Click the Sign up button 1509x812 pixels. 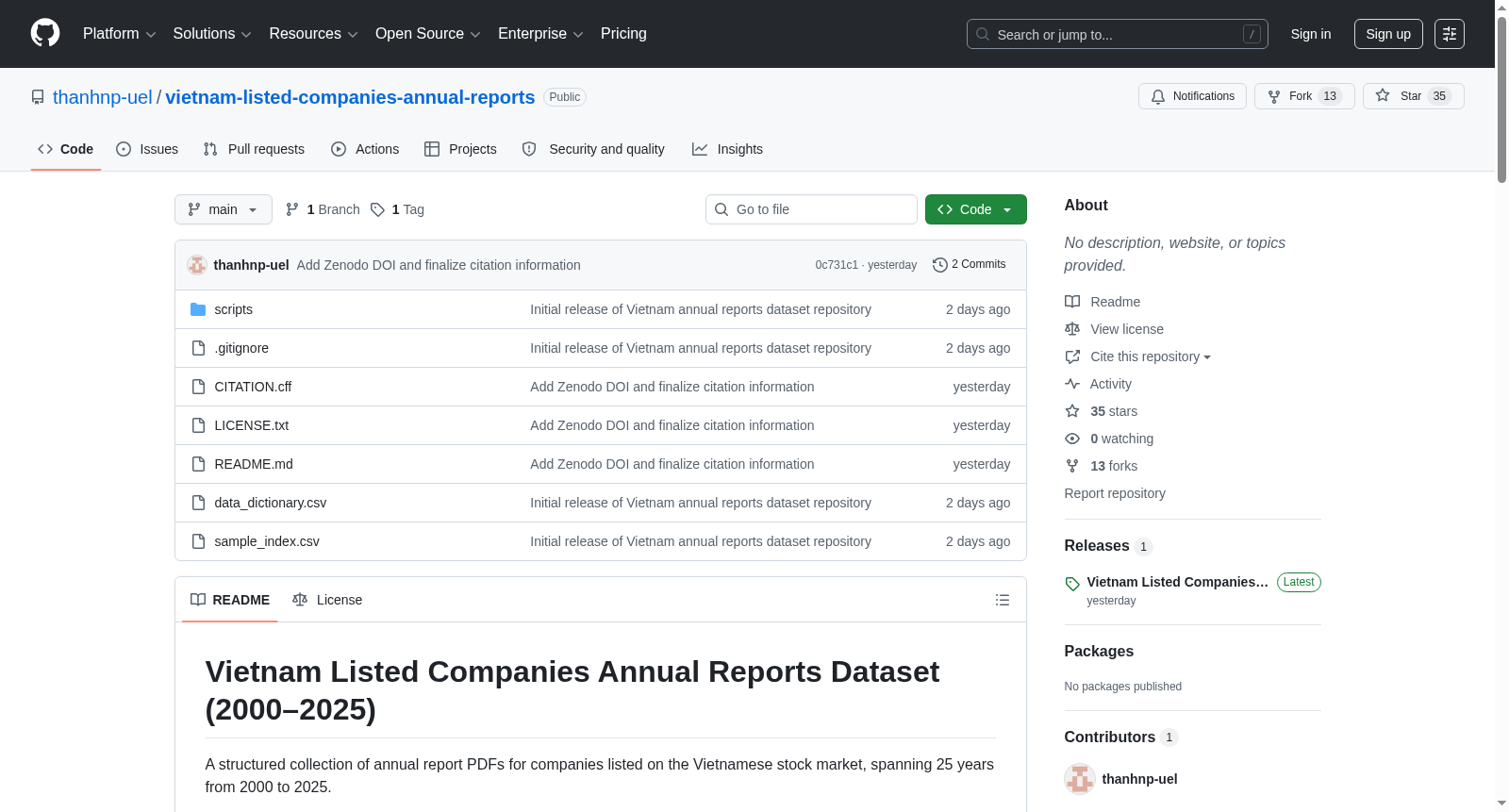pos(1388,34)
